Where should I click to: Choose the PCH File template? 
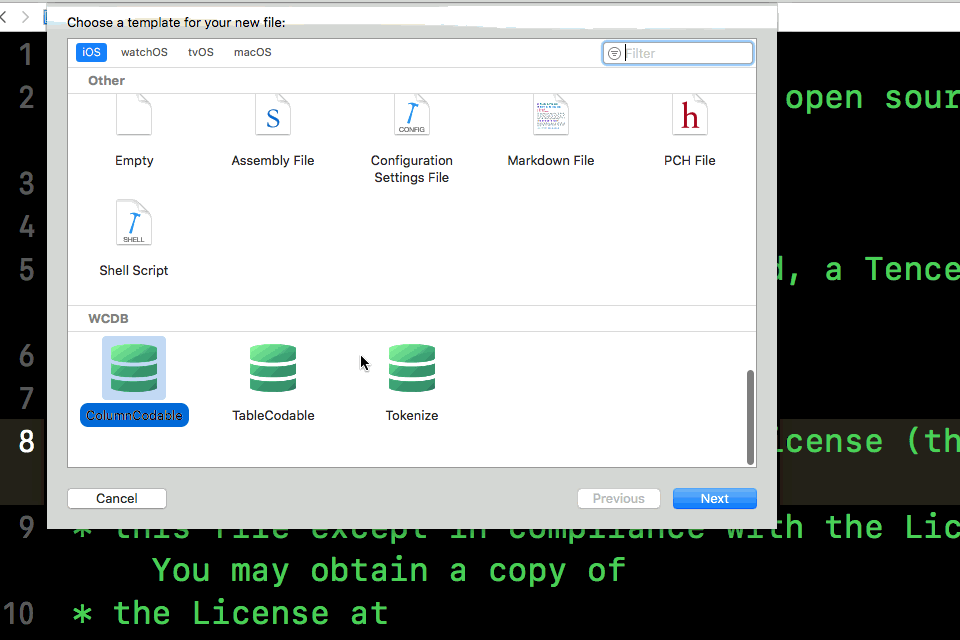coord(690,117)
